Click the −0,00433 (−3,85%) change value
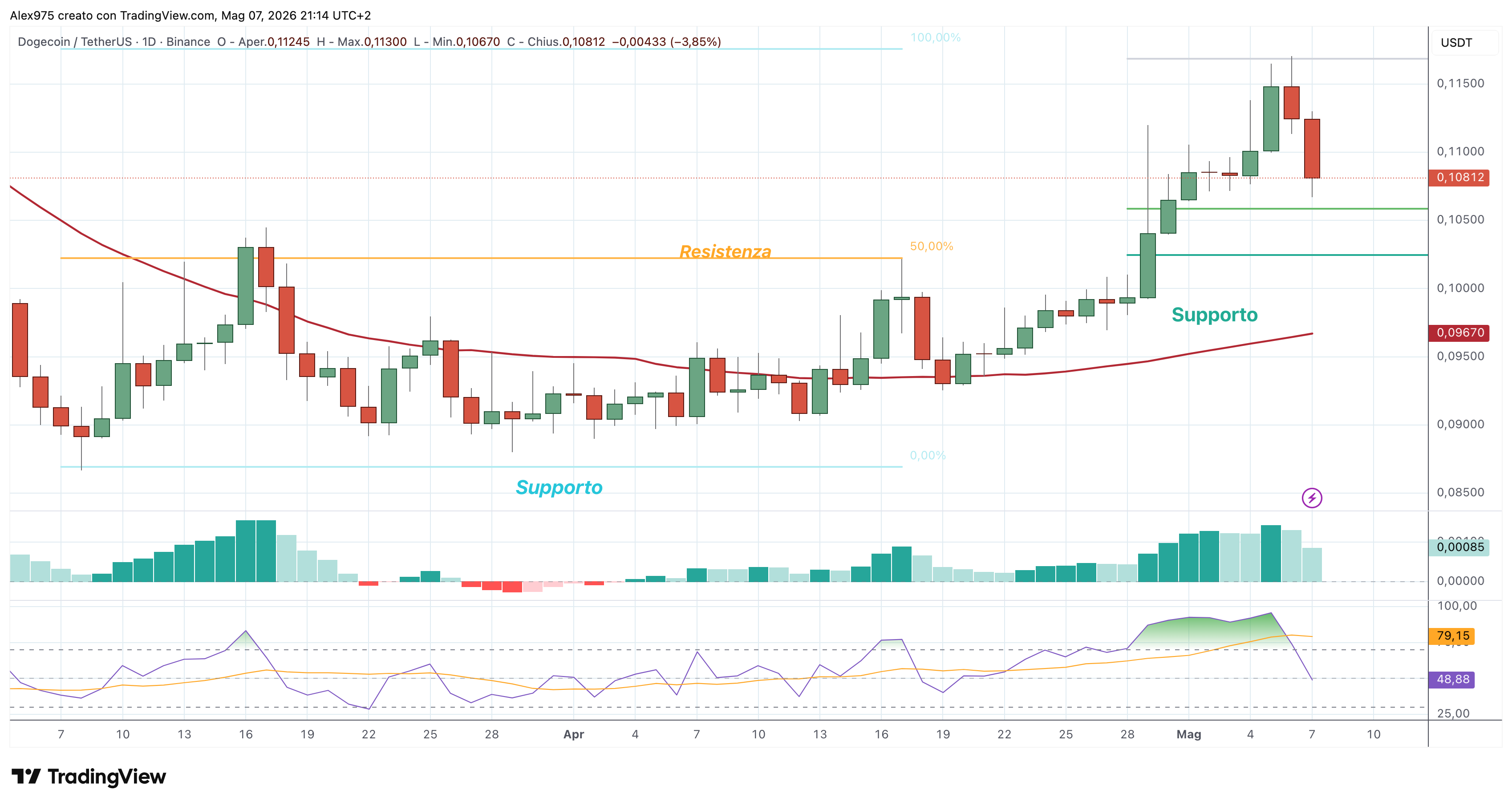1512x806 pixels. pyautogui.click(x=666, y=42)
